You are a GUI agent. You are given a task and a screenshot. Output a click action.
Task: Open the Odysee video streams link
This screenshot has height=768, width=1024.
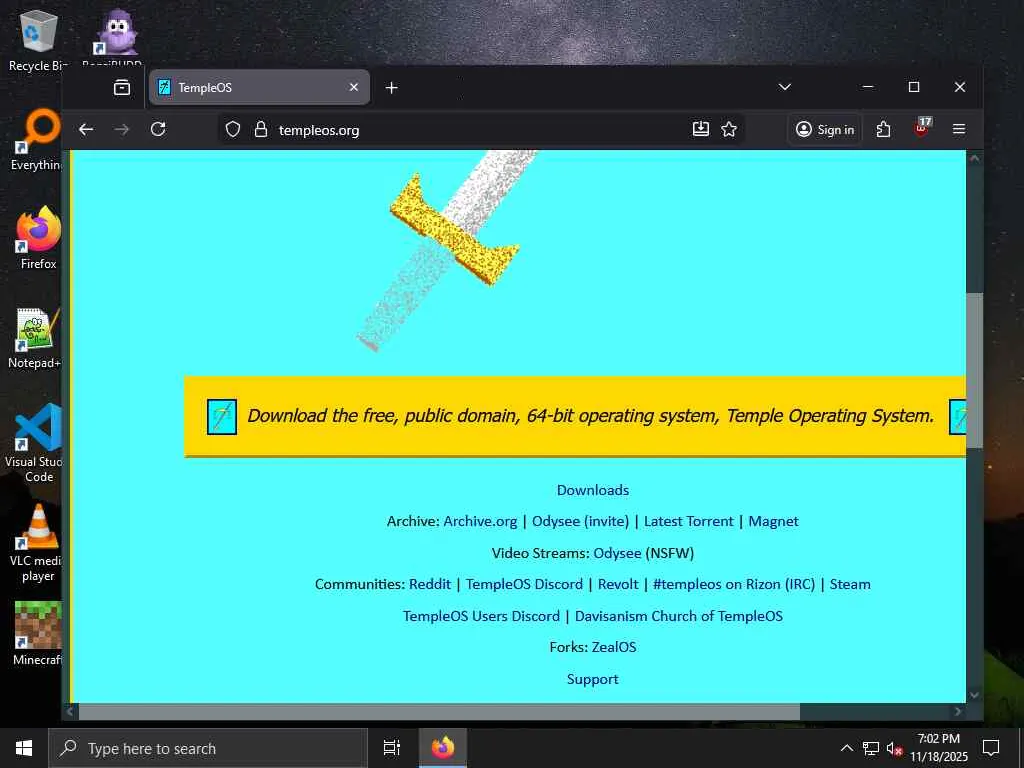tap(617, 552)
